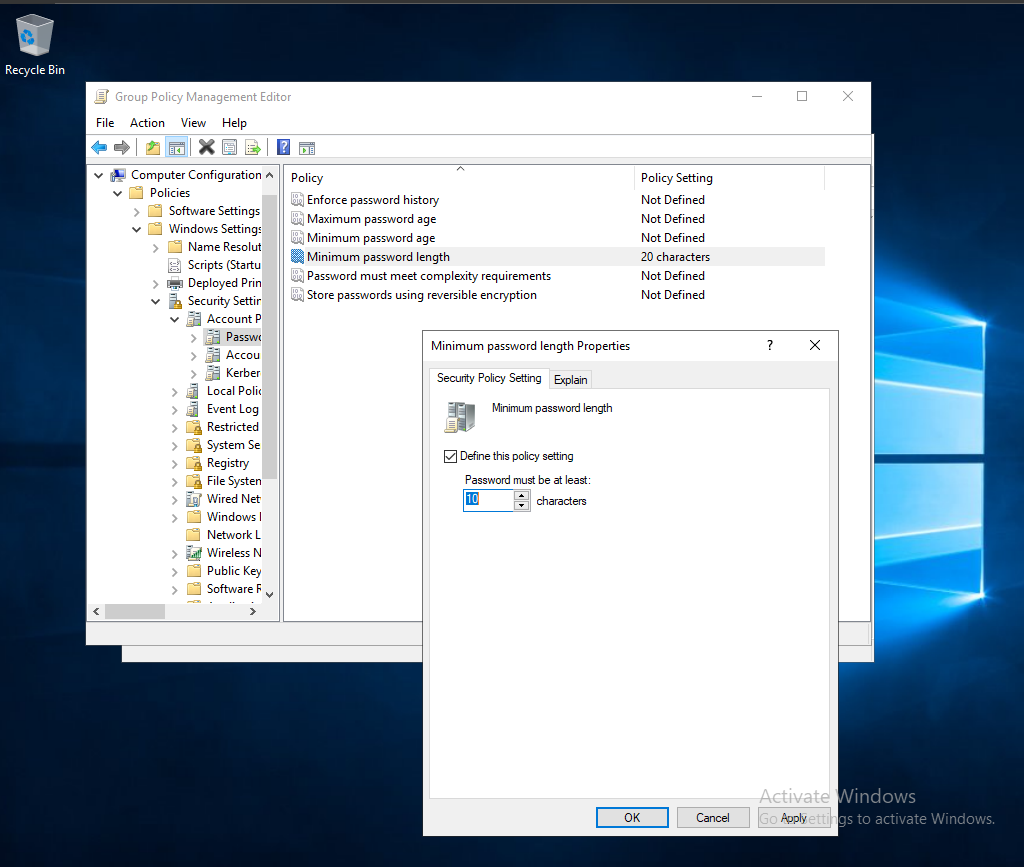The width and height of the screenshot is (1024, 867).
Task: Click the Enforce password history policy icon
Action: pos(297,200)
